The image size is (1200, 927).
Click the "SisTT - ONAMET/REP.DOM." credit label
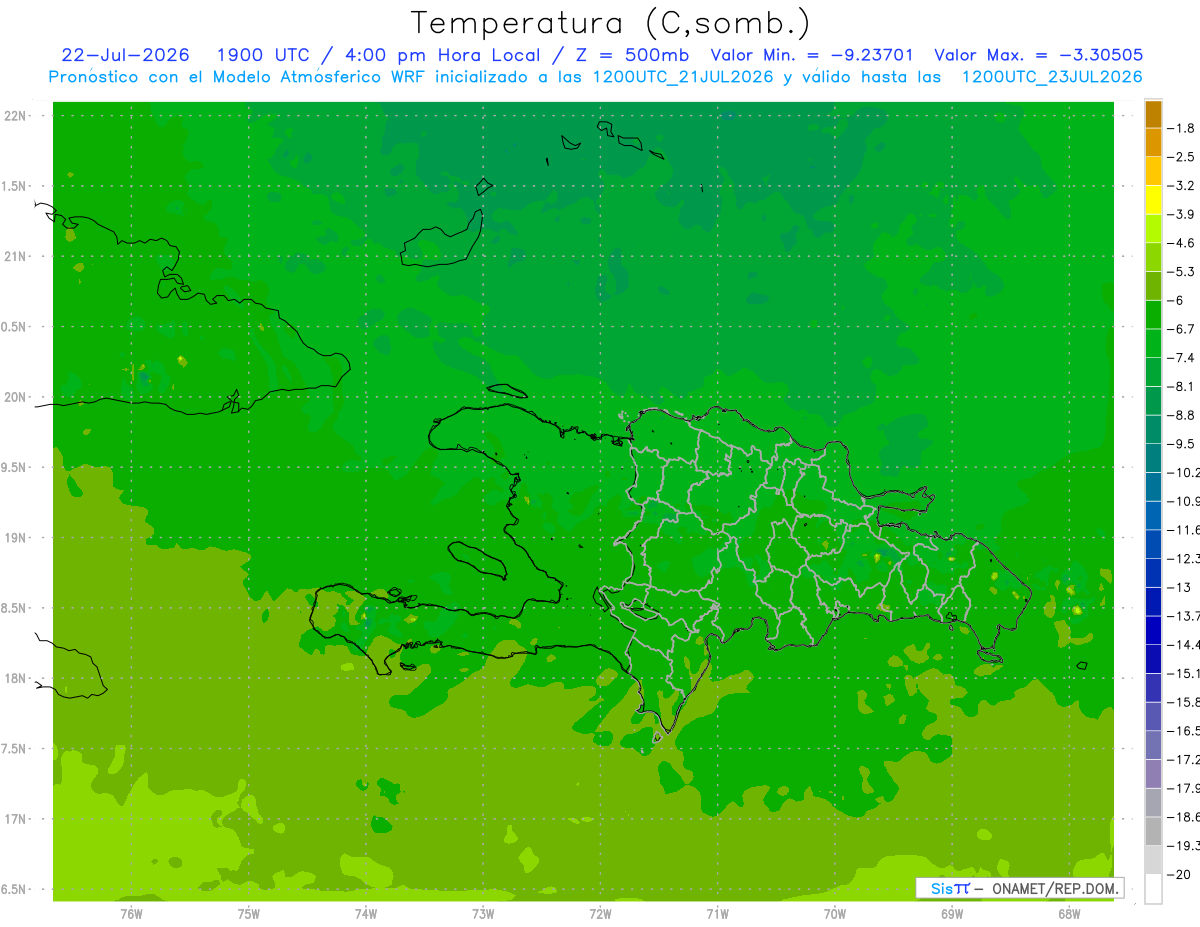(1020, 888)
